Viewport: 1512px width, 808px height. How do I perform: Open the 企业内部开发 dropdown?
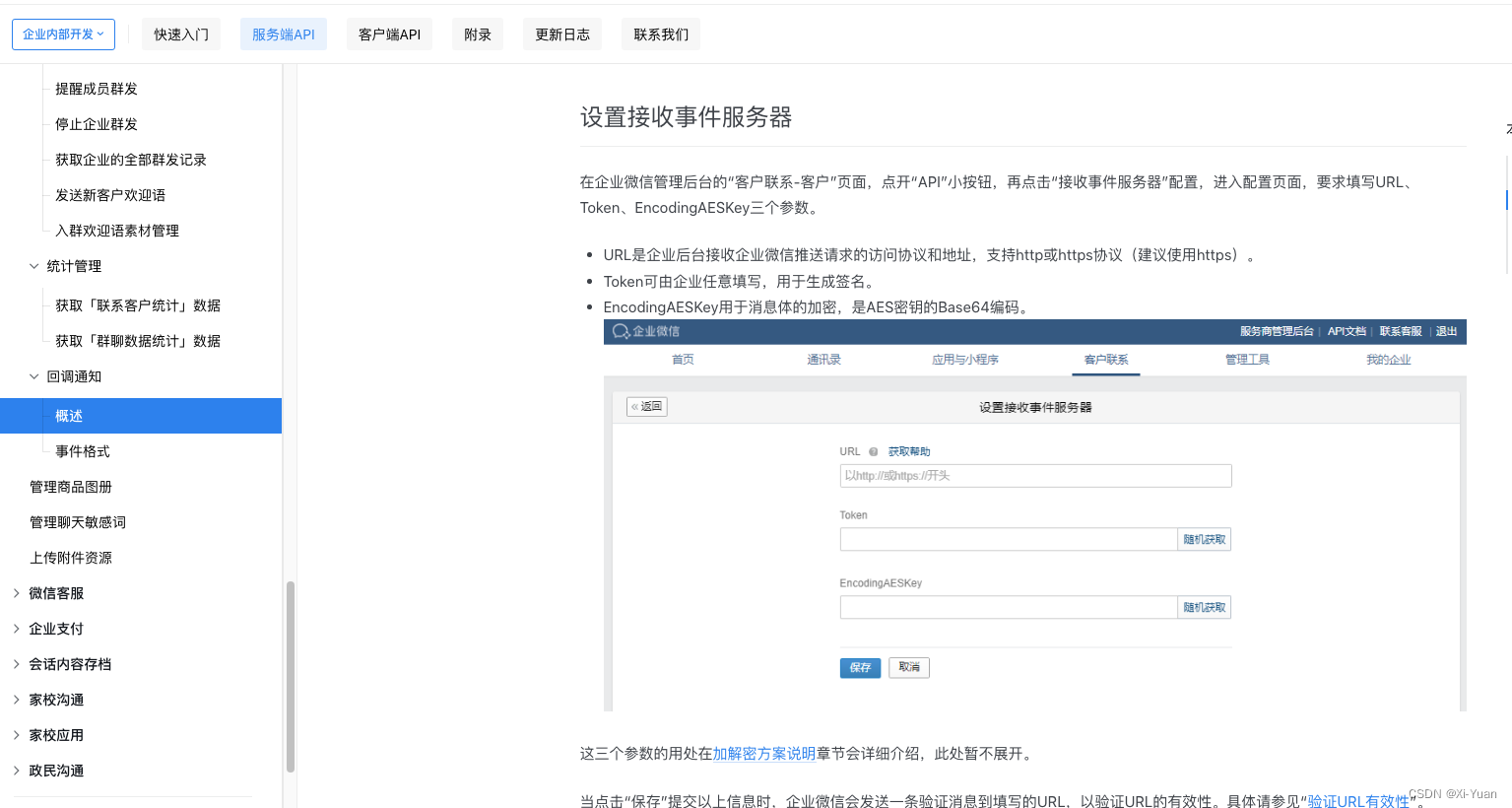tap(63, 34)
